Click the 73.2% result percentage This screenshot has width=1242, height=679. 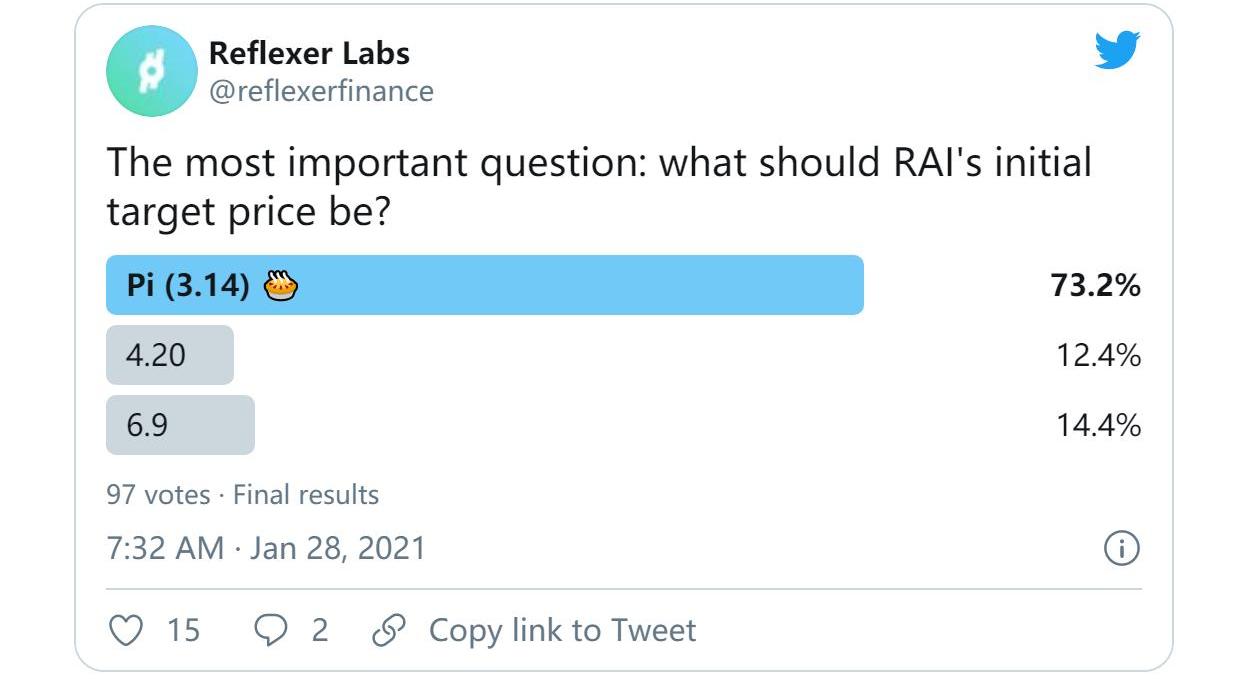(1096, 286)
